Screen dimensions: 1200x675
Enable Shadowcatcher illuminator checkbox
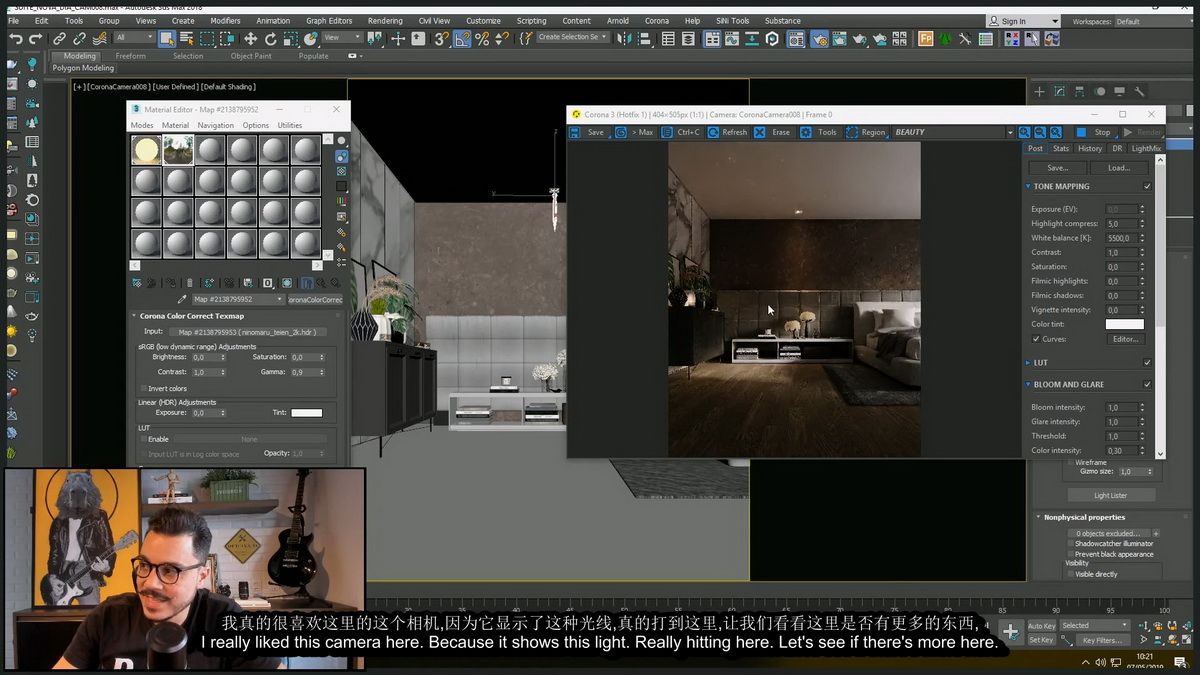1071,544
